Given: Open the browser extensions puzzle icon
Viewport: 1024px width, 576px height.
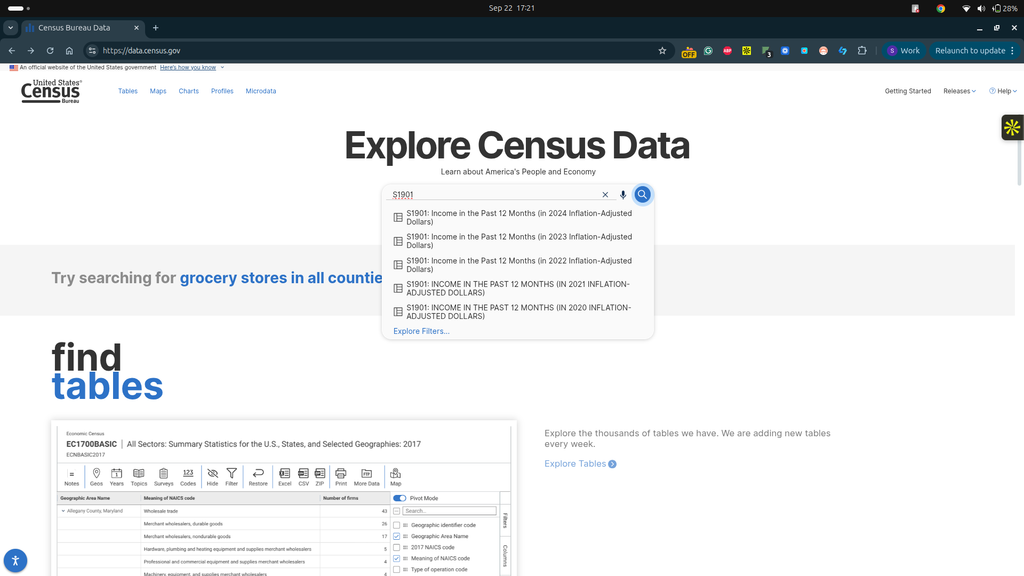Looking at the screenshot, I should 862,50.
